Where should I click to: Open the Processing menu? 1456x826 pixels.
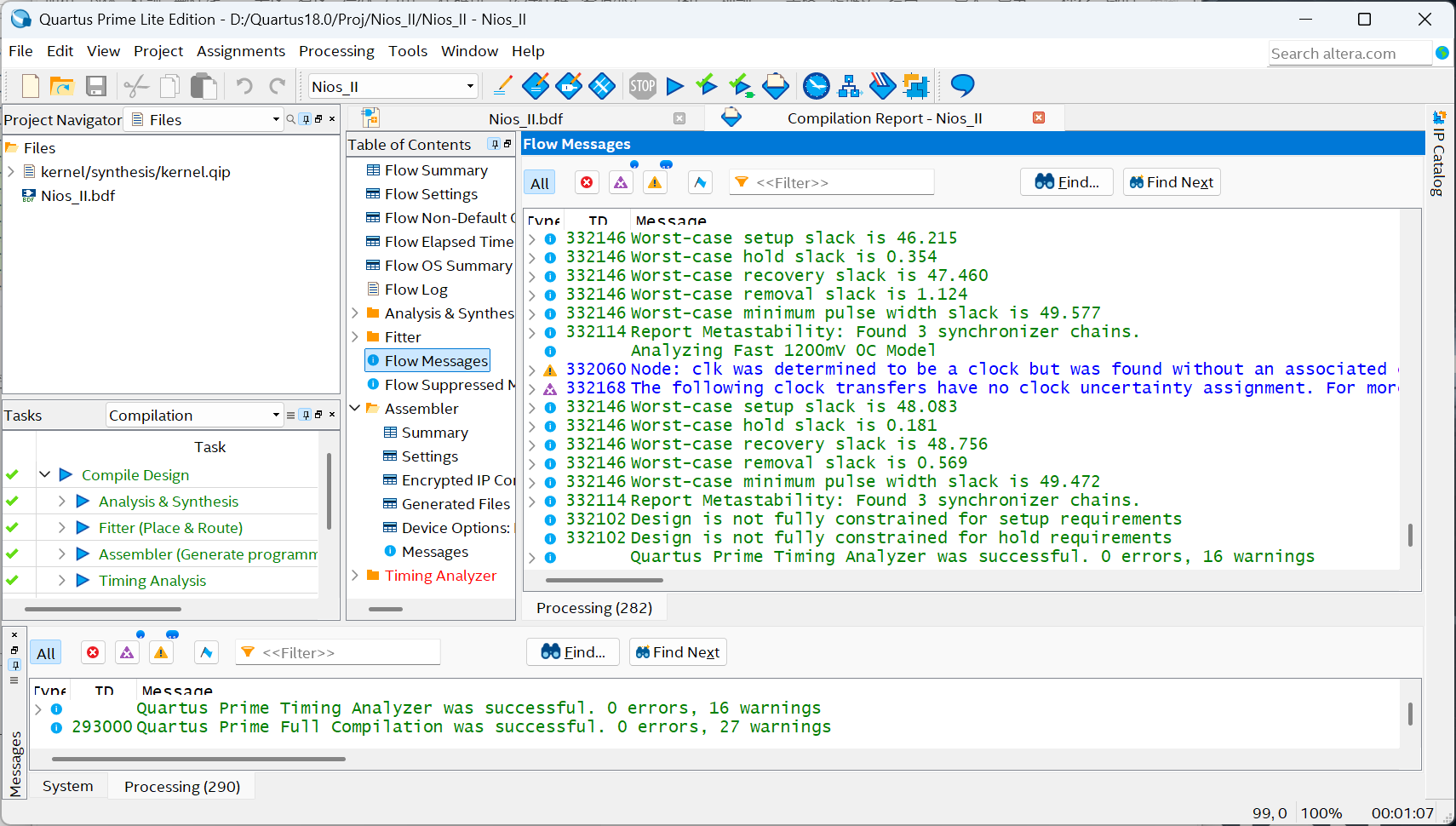[x=336, y=51]
